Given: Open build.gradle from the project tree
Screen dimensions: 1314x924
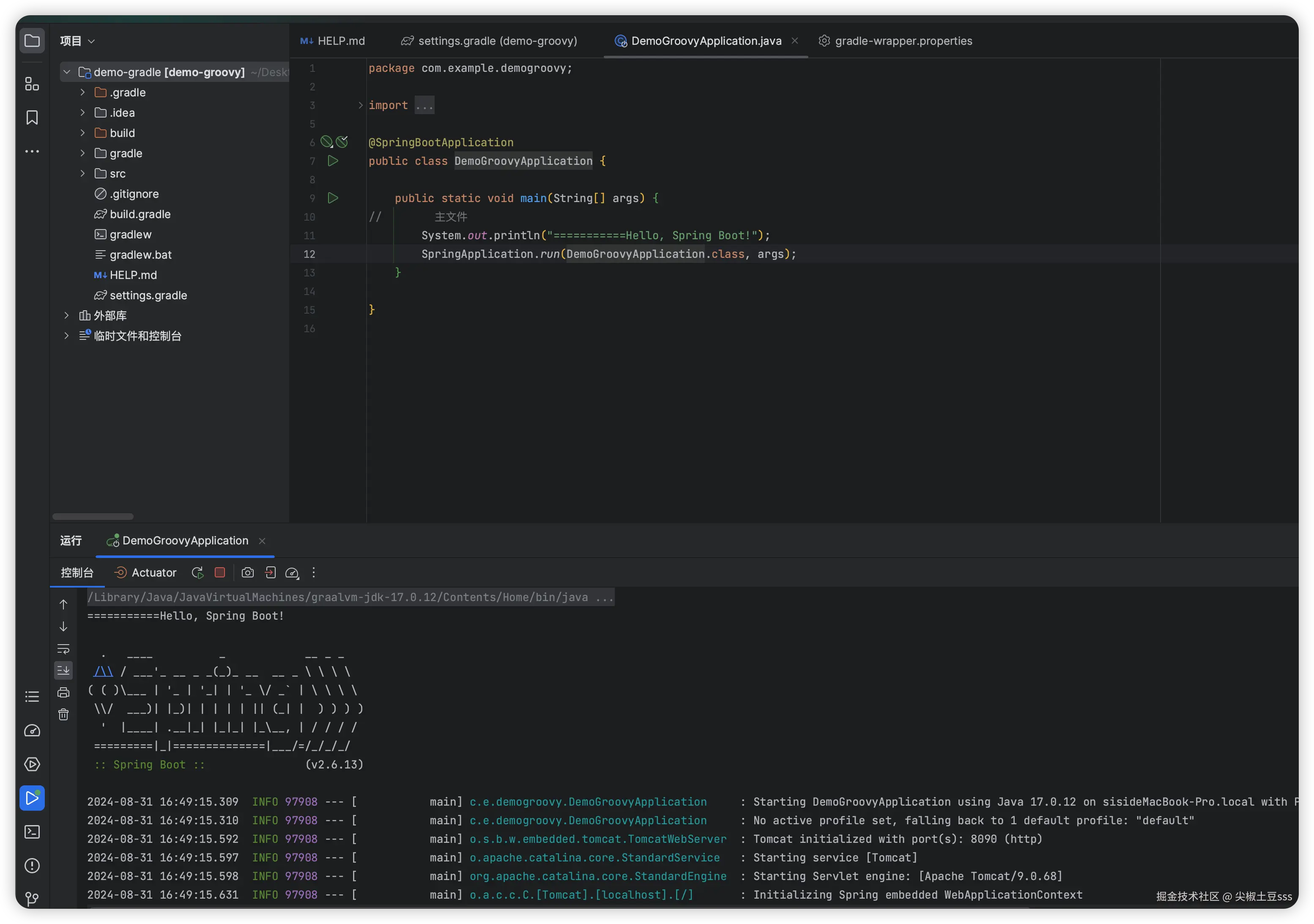Looking at the screenshot, I should coord(140,214).
